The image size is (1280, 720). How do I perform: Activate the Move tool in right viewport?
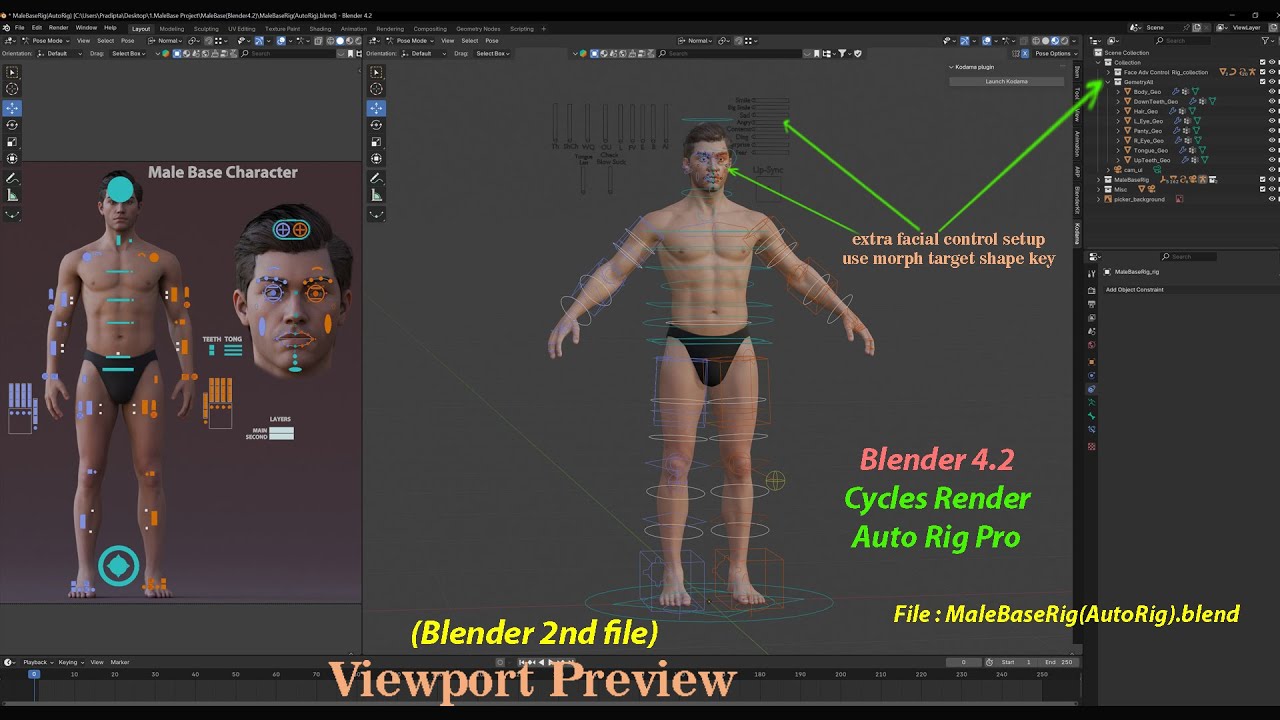(376, 107)
